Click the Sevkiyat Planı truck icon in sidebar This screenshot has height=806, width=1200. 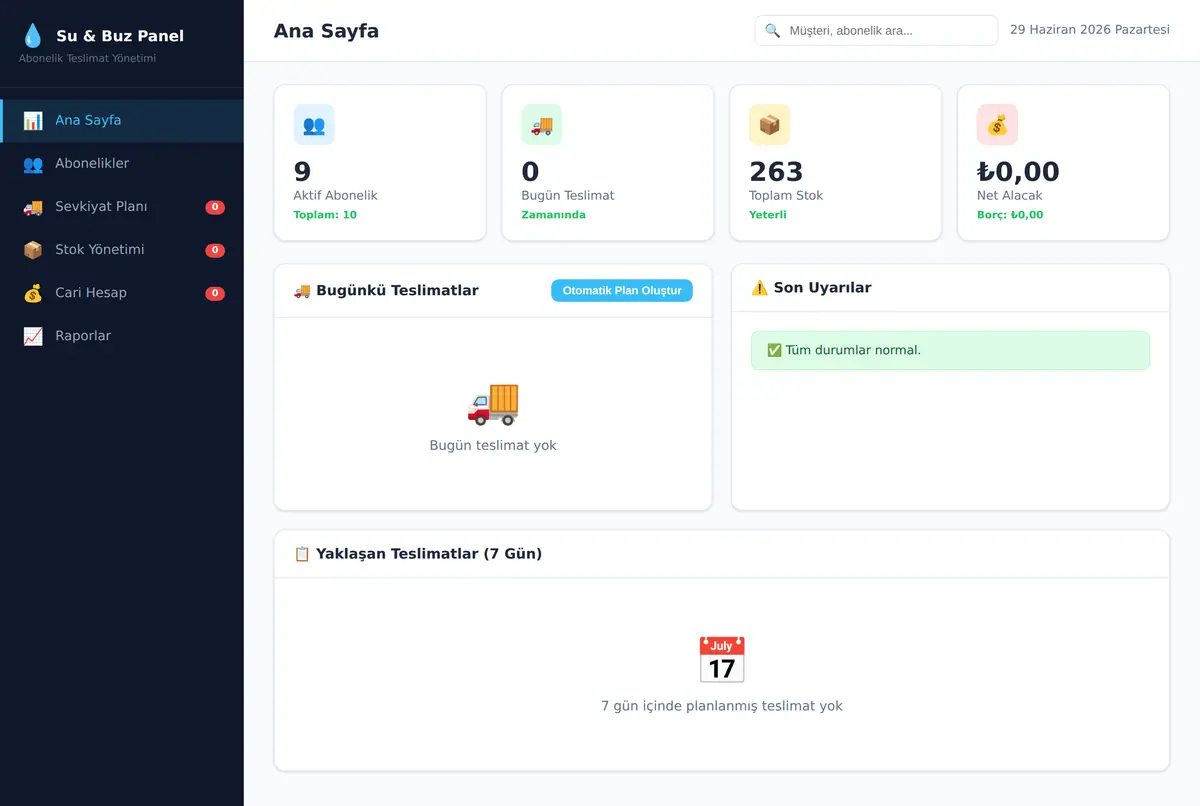(33, 207)
